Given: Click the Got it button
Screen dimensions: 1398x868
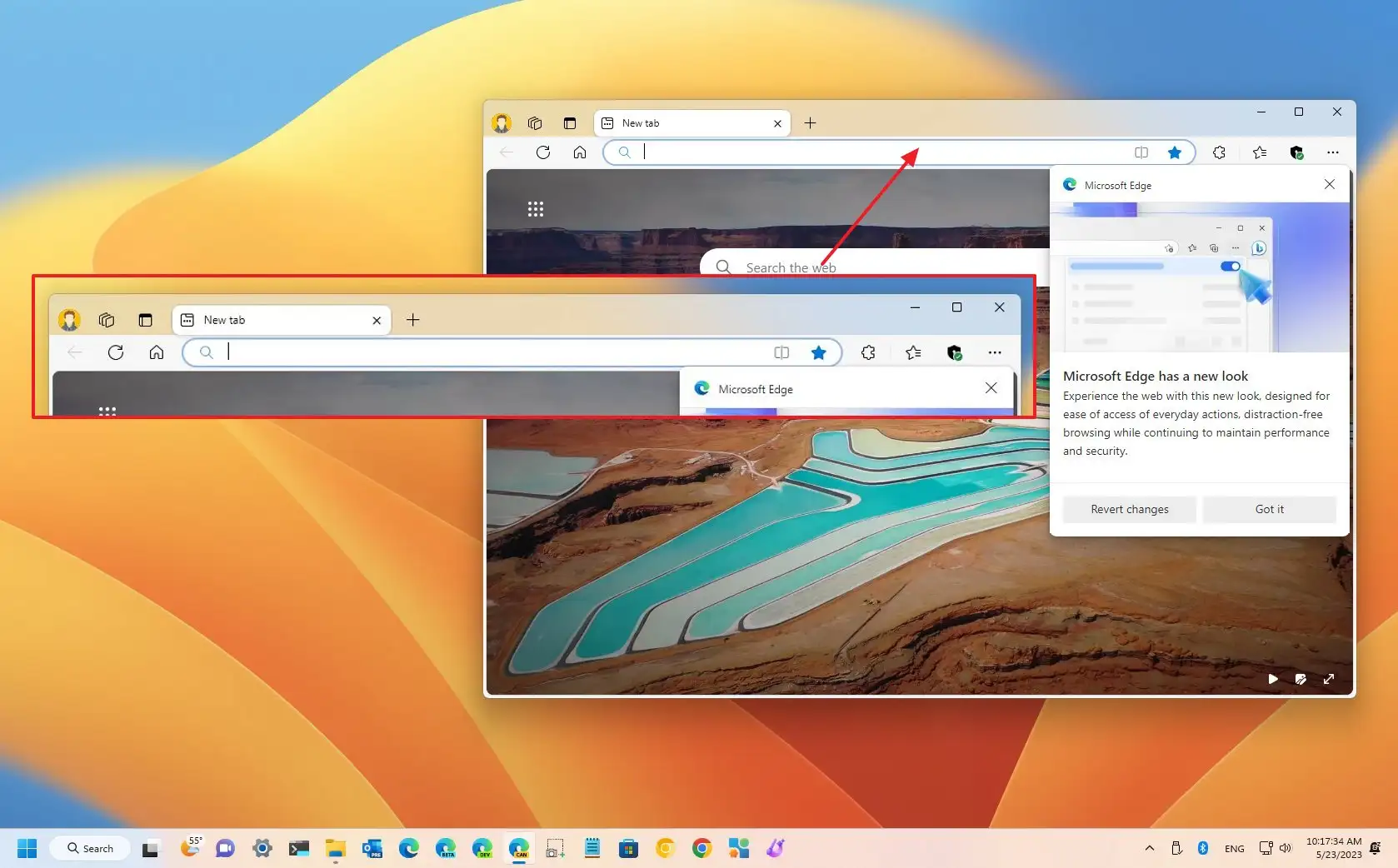Looking at the screenshot, I should coord(1269,509).
